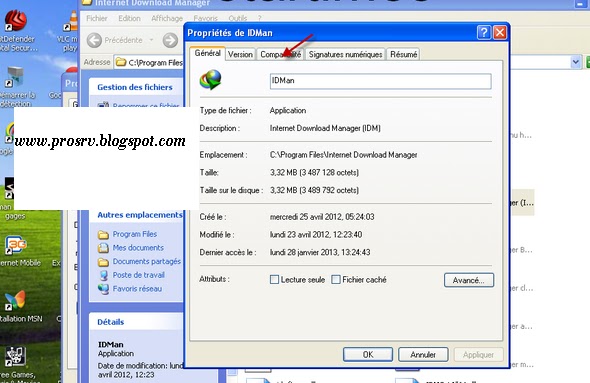Image resolution: width=590 pixels, height=383 pixels.
Task: Click the Poste de travail computer icon
Action: point(103,275)
